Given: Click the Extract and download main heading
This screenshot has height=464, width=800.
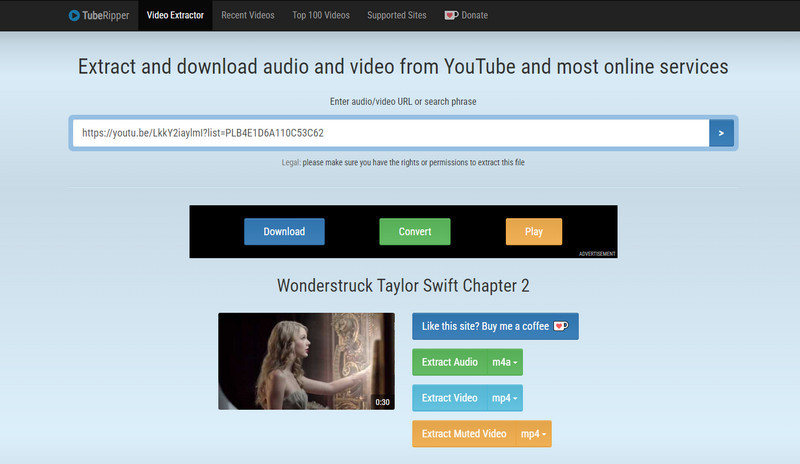Looking at the screenshot, I should coord(403,67).
